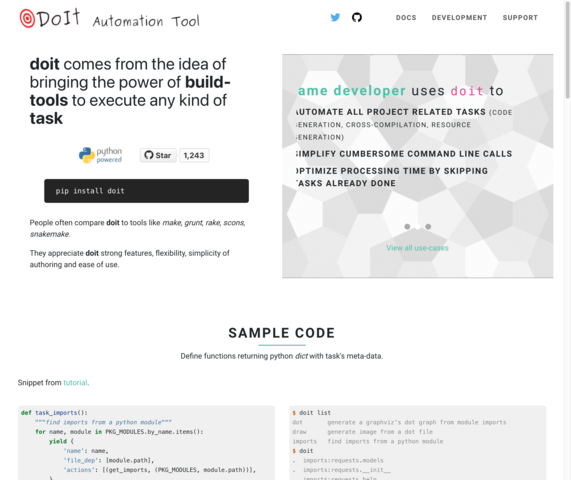Viewport: 571px width, 480px height.
Task: Open the tutorial link below Sample Code
Action: (75, 383)
